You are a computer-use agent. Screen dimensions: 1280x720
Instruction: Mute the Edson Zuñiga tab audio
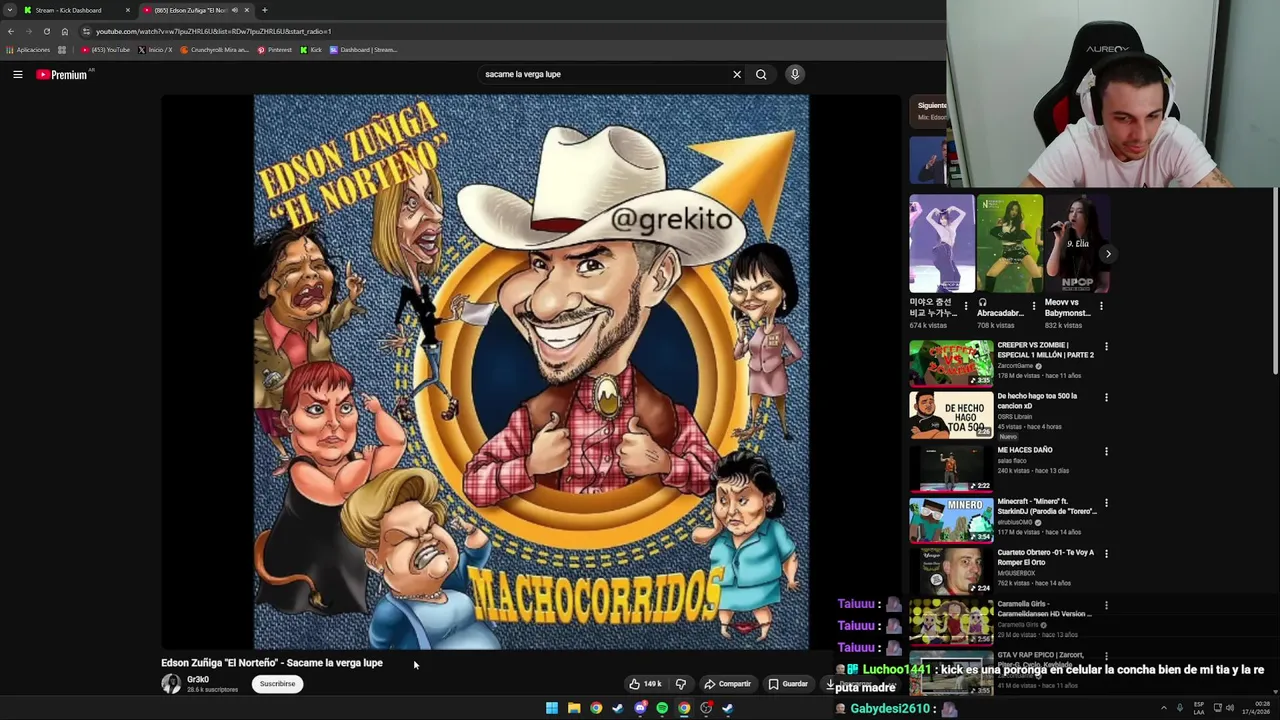pyautogui.click(x=235, y=10)
